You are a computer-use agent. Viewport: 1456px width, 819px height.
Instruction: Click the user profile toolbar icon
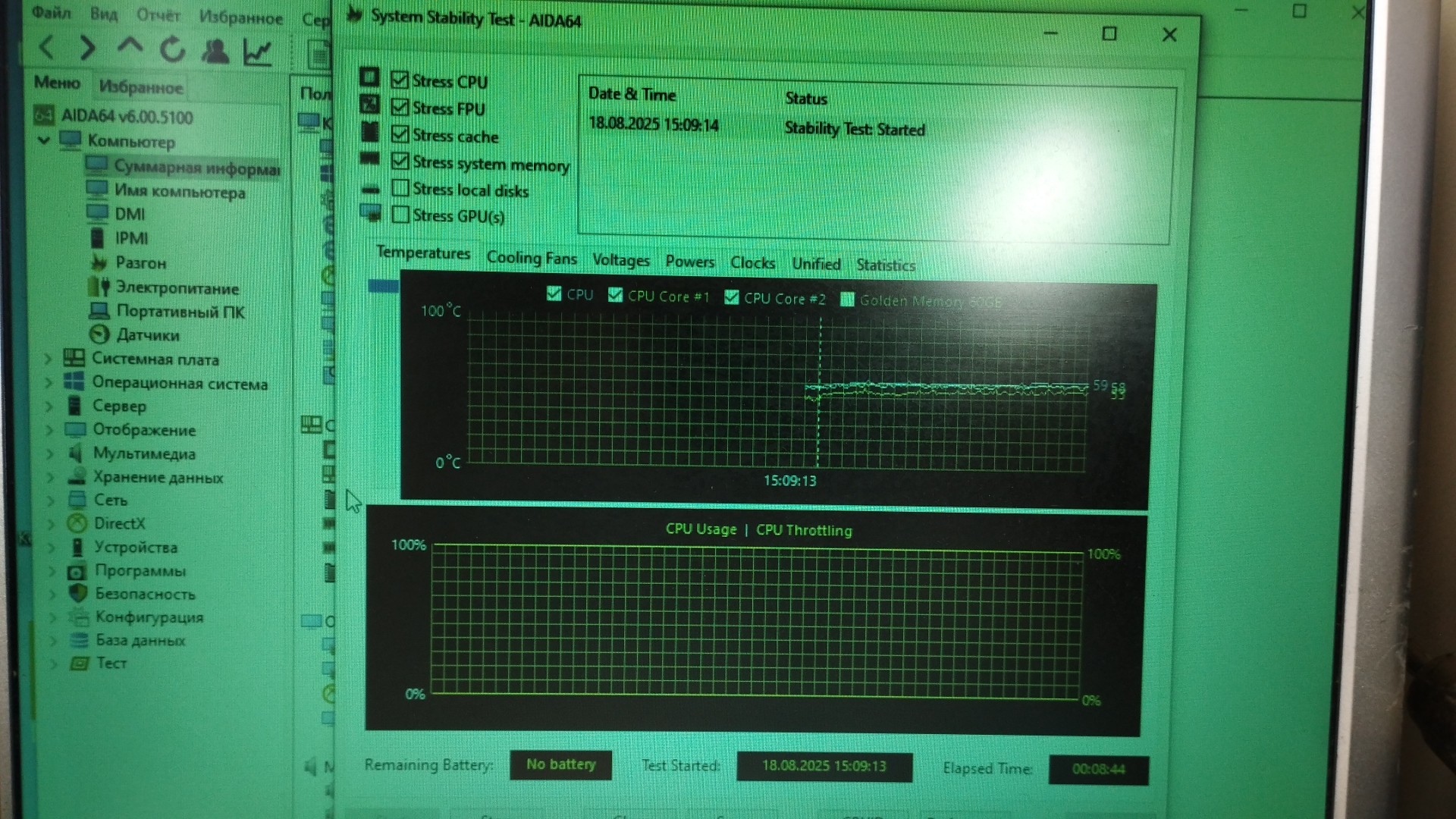click(215, 51)
